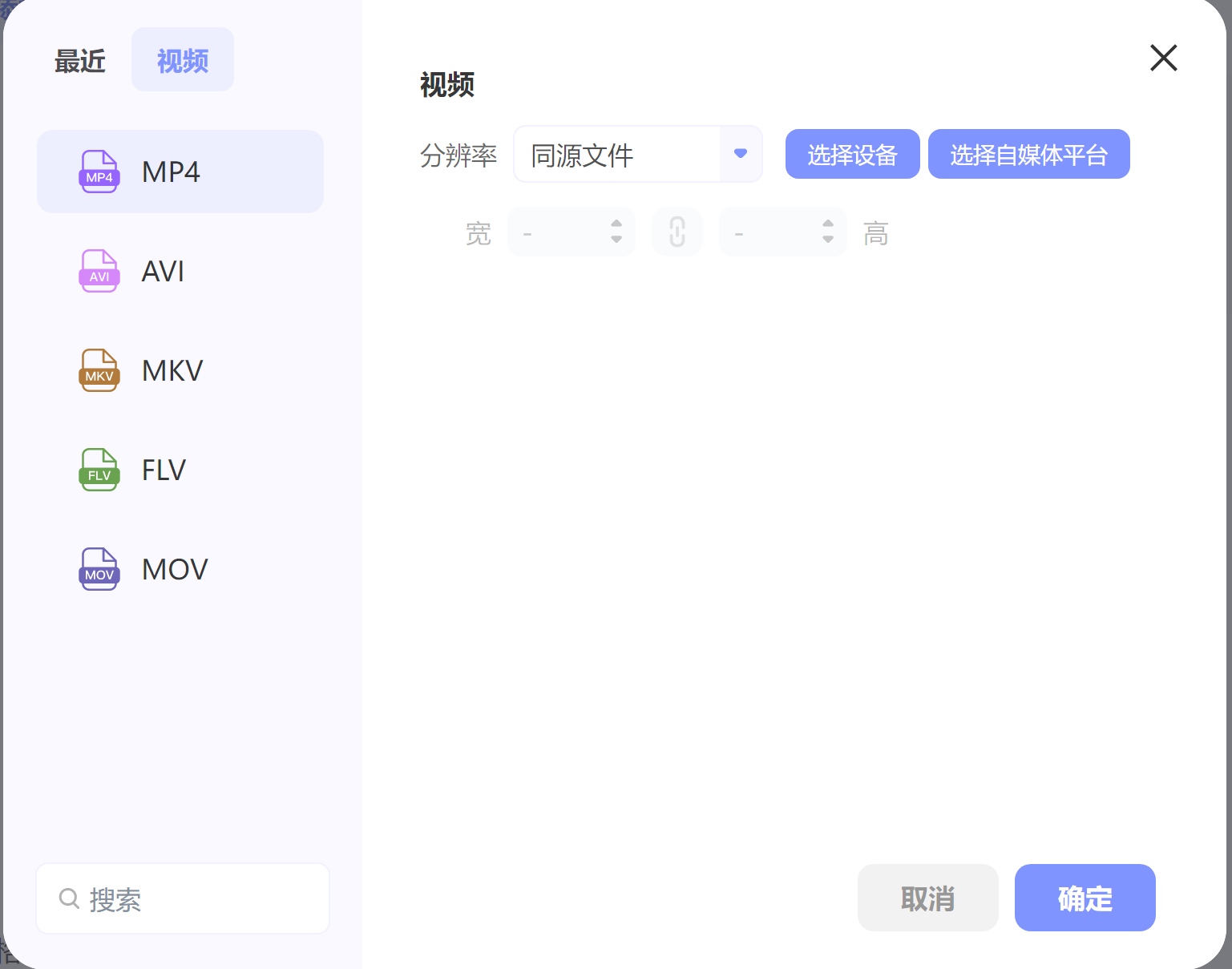The height and width of the screenshot is (969, 1232).
Task: Choose the MOV format icon
Action: (99, 569)
